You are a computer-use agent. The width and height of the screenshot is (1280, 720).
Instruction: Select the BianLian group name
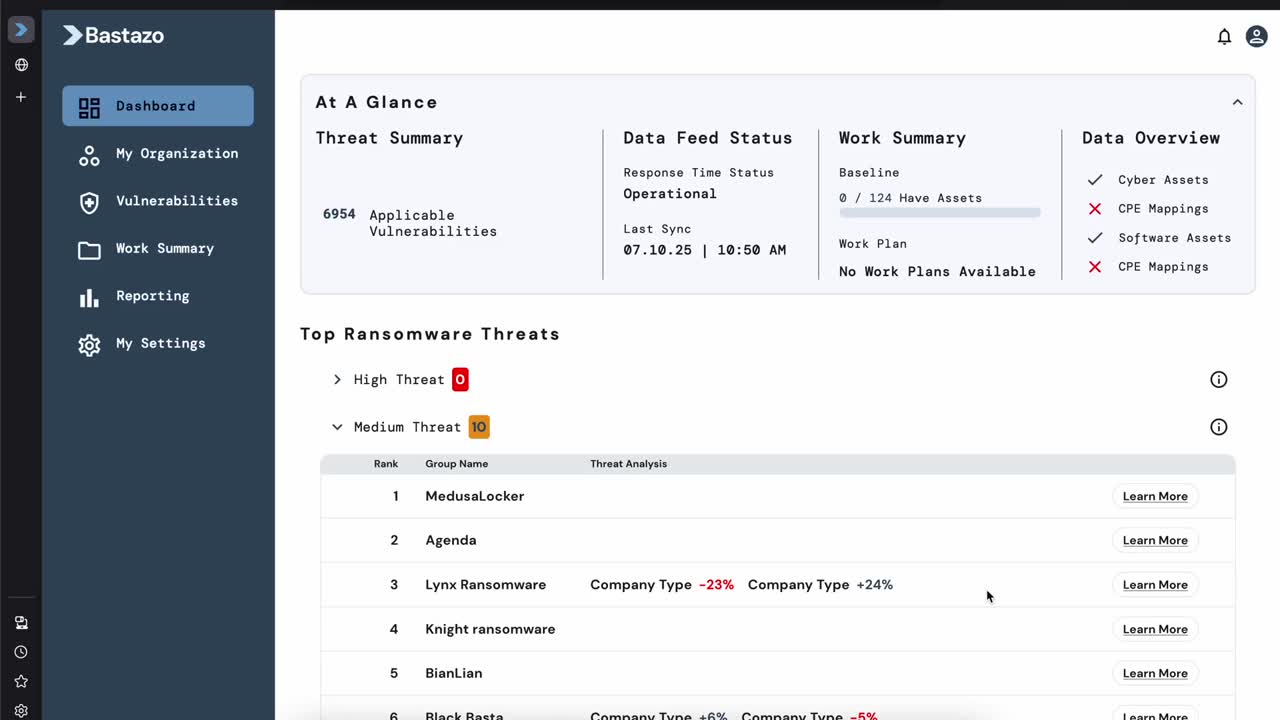coord(454,673)
